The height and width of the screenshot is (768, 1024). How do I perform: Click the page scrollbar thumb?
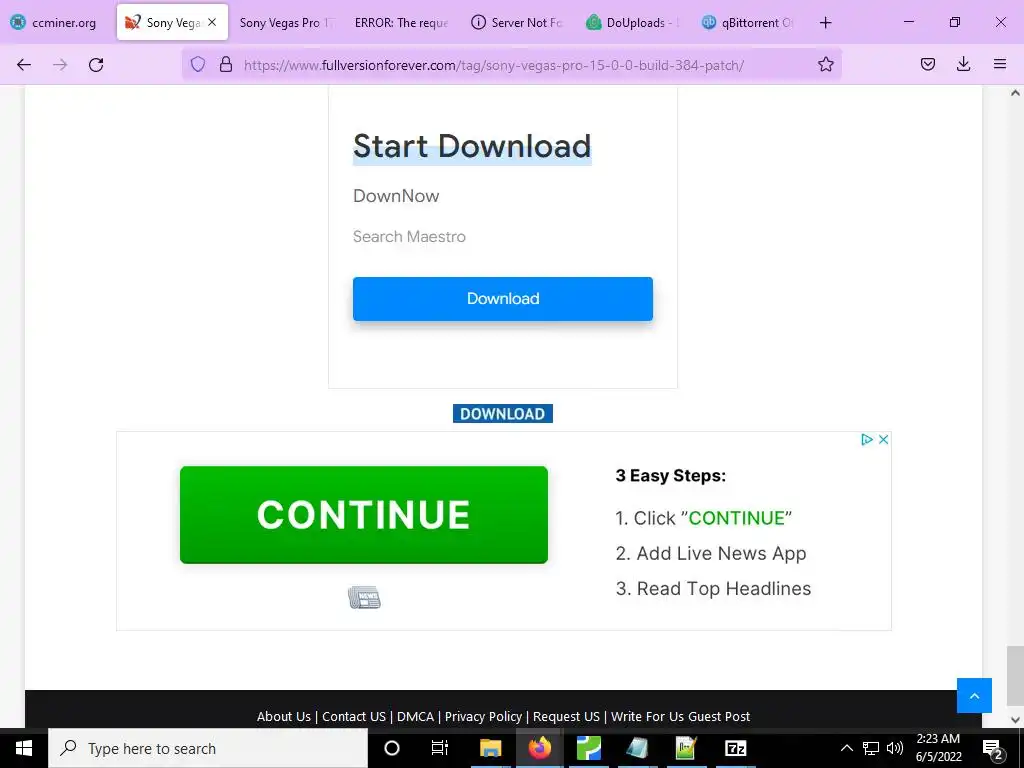click(x=1015, y=676)
